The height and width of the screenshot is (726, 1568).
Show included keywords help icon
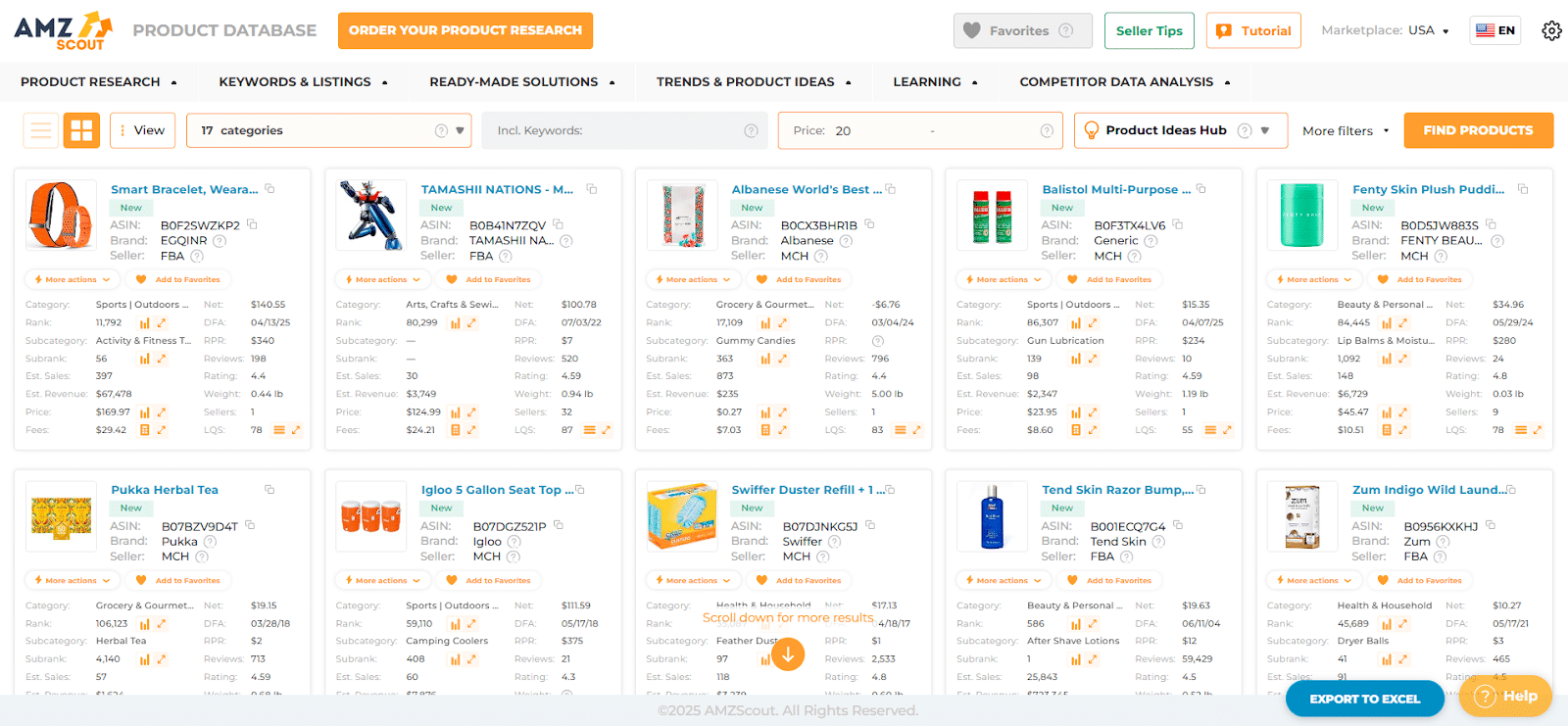(x=751, y=130)
